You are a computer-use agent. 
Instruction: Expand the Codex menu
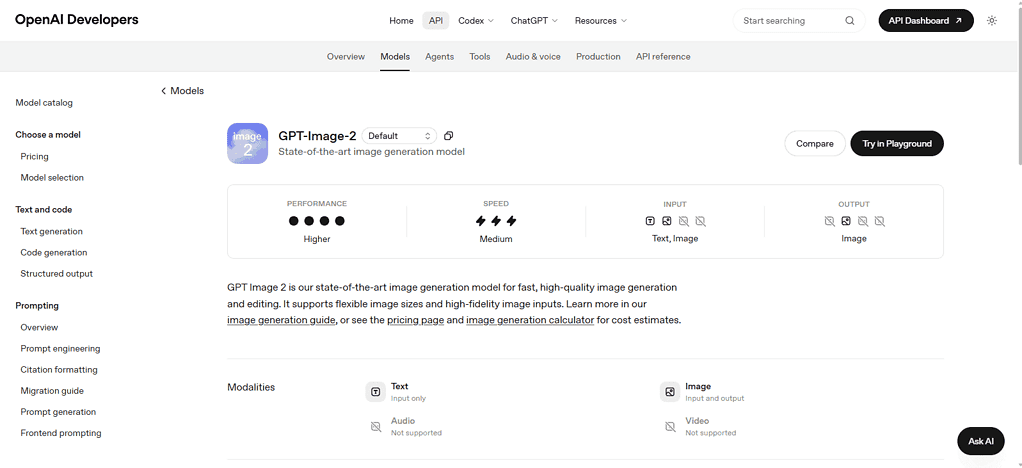[476, 21]
